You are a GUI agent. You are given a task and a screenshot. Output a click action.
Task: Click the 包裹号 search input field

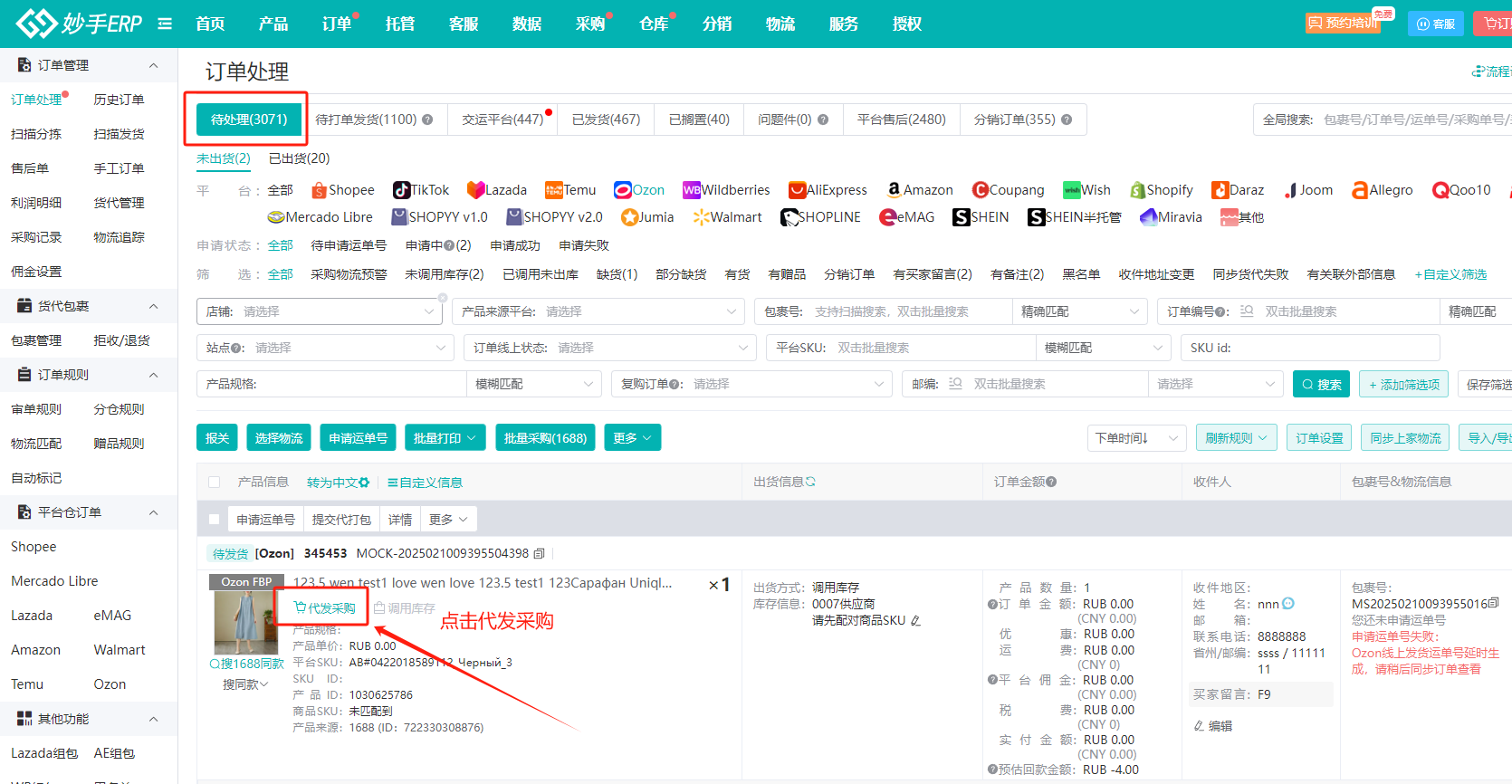[910, 311]
